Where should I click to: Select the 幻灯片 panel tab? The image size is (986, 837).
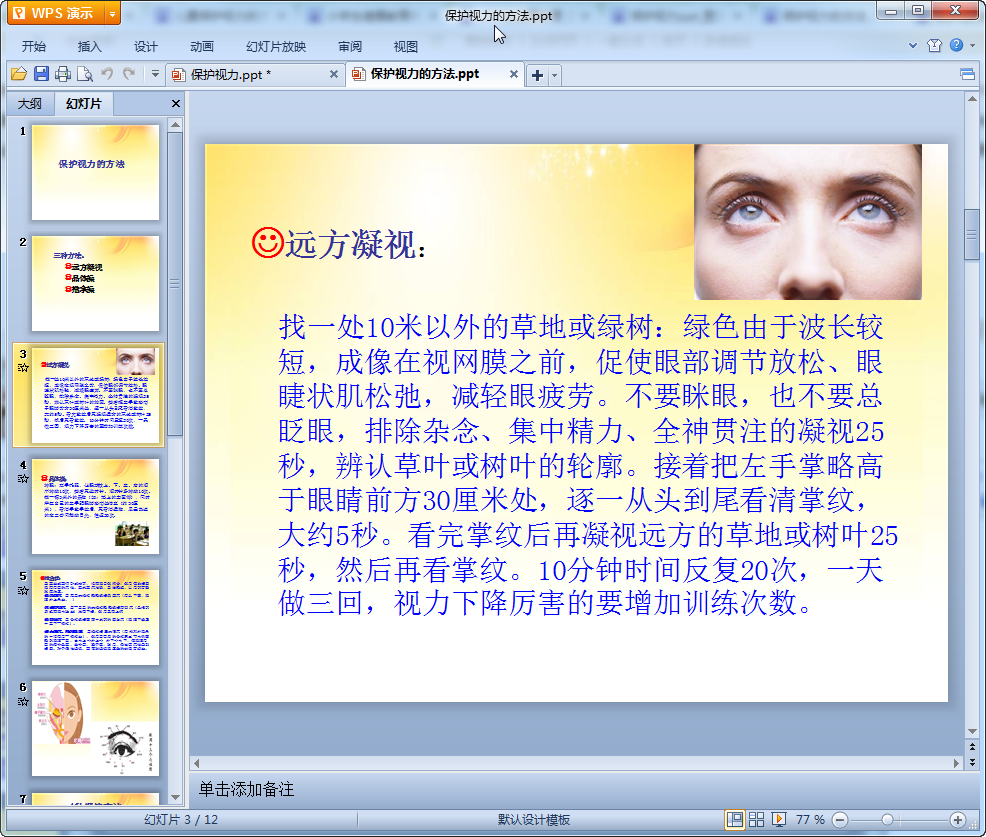pyautogui.click(x=84, y=104)
